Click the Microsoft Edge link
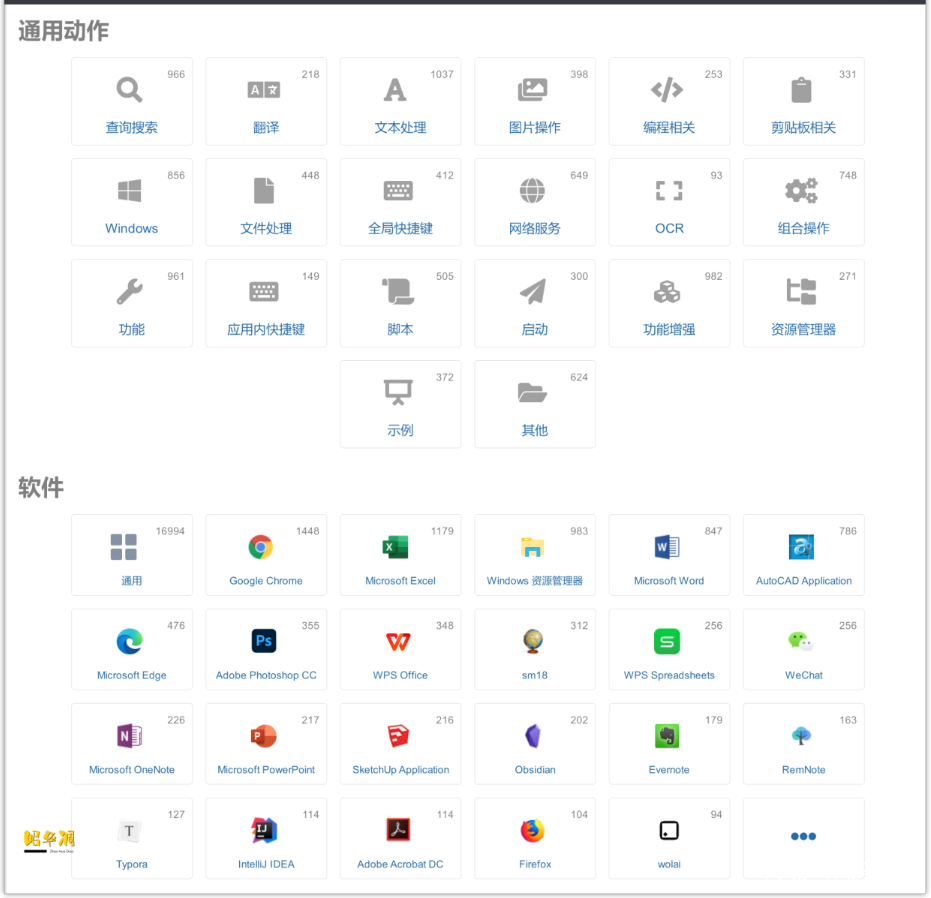Image resolution: width=931 pixels, height=898 pixels. (132, 675)
